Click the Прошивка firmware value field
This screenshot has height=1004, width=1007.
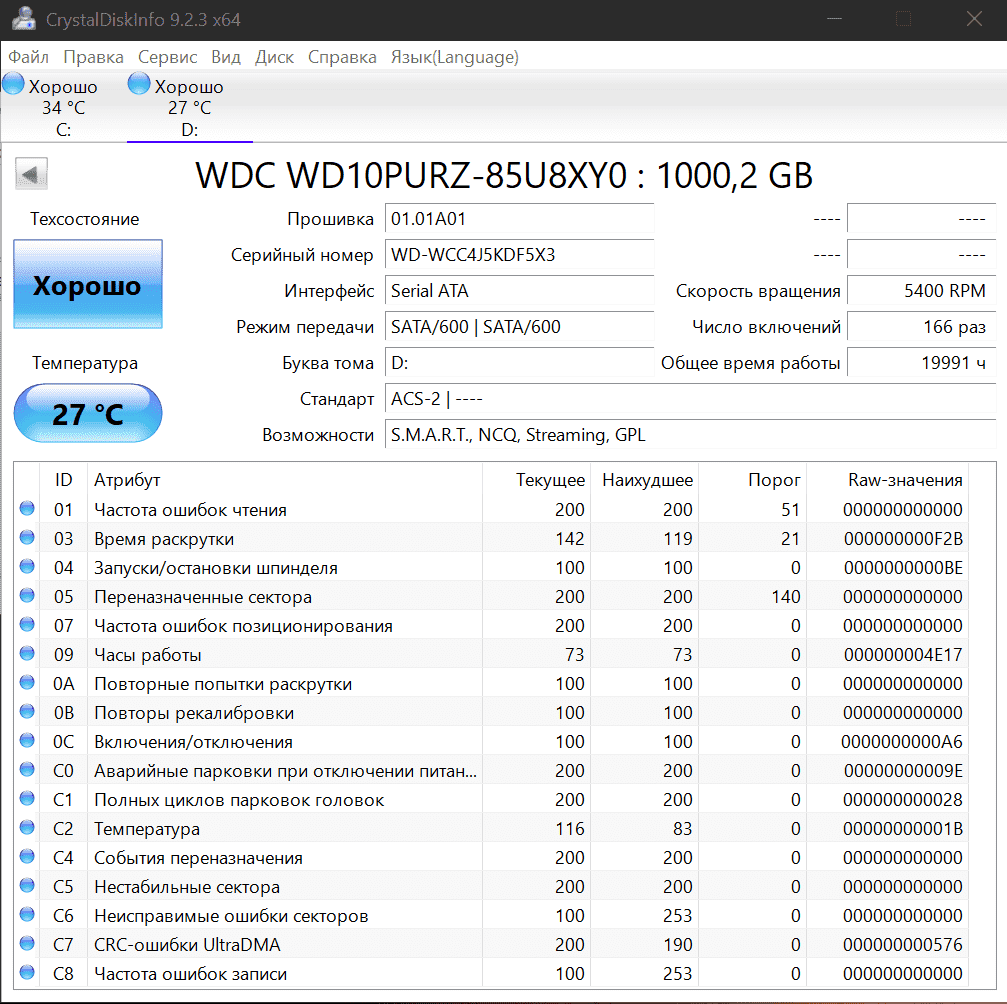pyautogui.click(x=519, y=219)
